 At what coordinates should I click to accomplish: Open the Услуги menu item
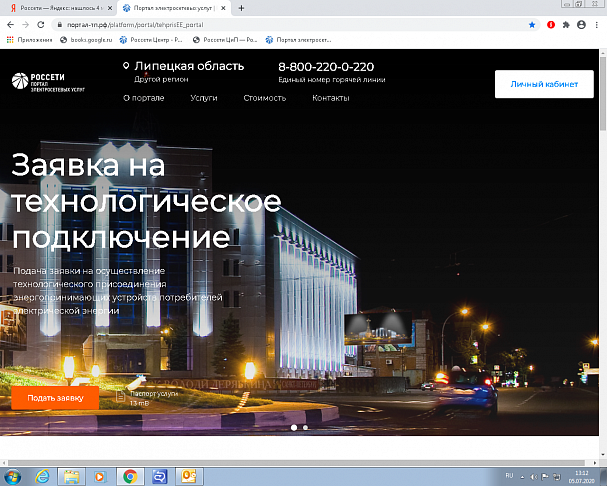(203, 98)
